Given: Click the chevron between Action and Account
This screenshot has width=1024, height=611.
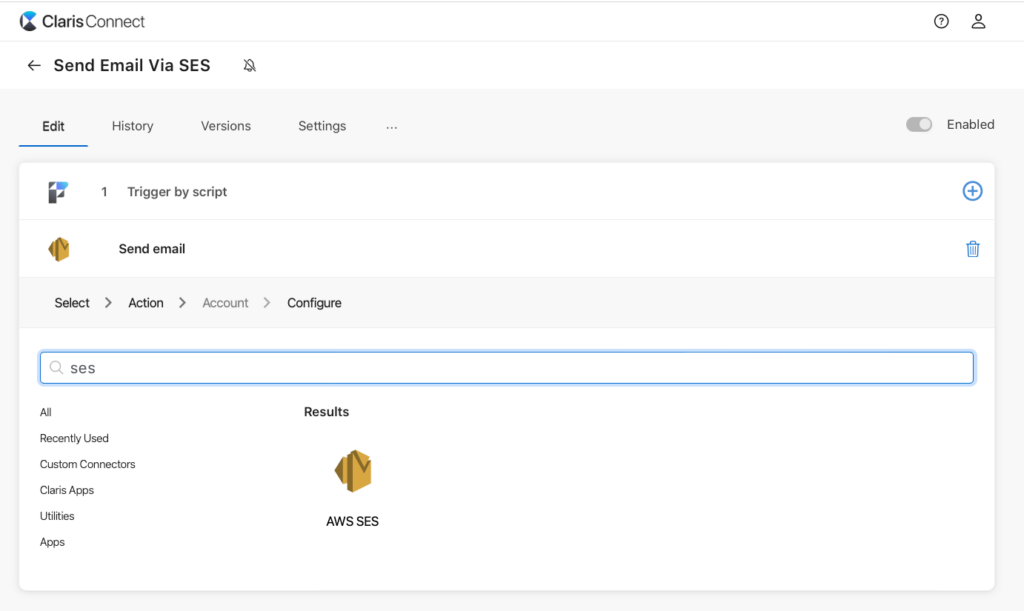Looking at the screenshot, I should pyautogui.click(x=182, y=303).
